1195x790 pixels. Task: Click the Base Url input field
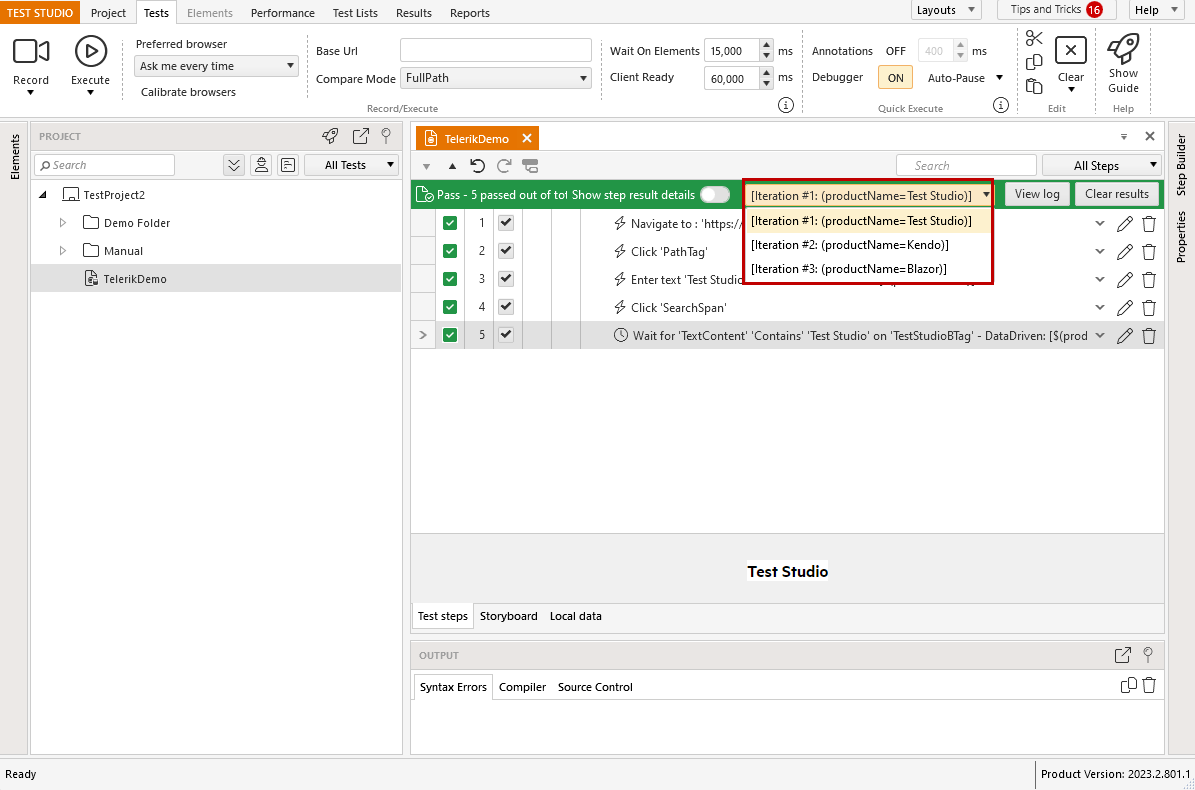coord(496,50)
